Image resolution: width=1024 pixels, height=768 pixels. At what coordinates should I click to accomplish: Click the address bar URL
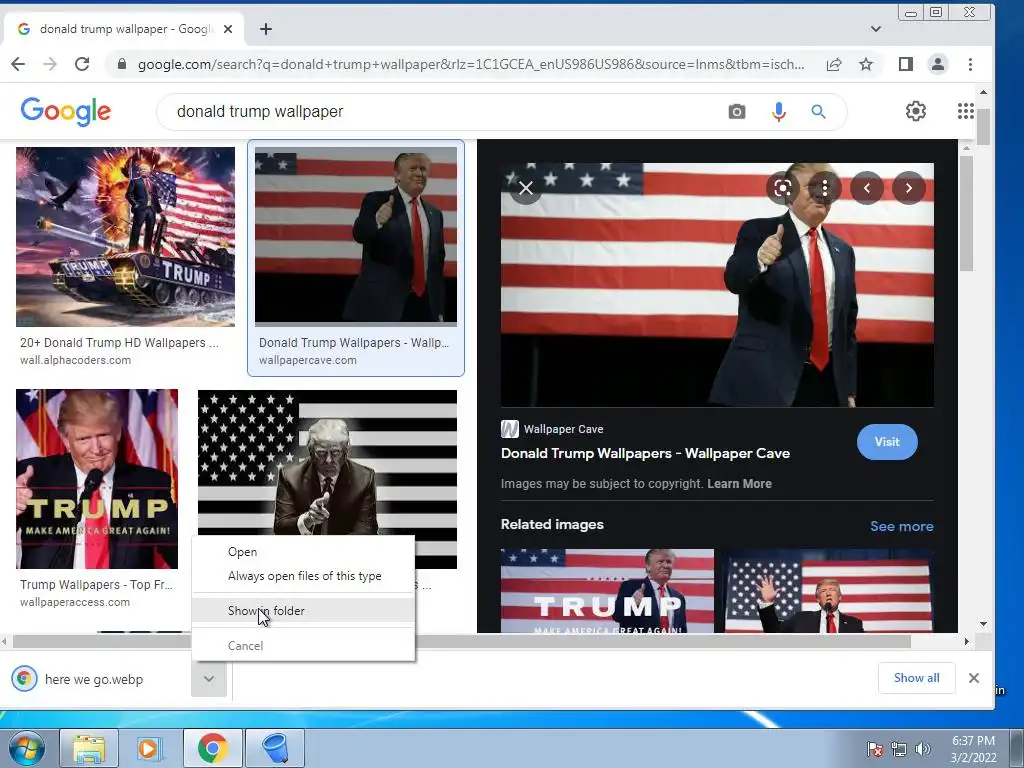pos(470,64)
